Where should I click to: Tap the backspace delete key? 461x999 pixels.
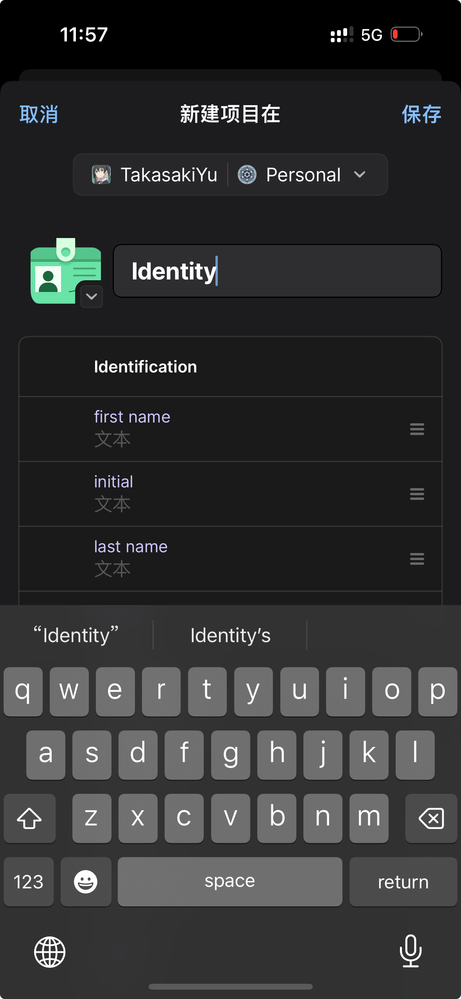[431, 819]
